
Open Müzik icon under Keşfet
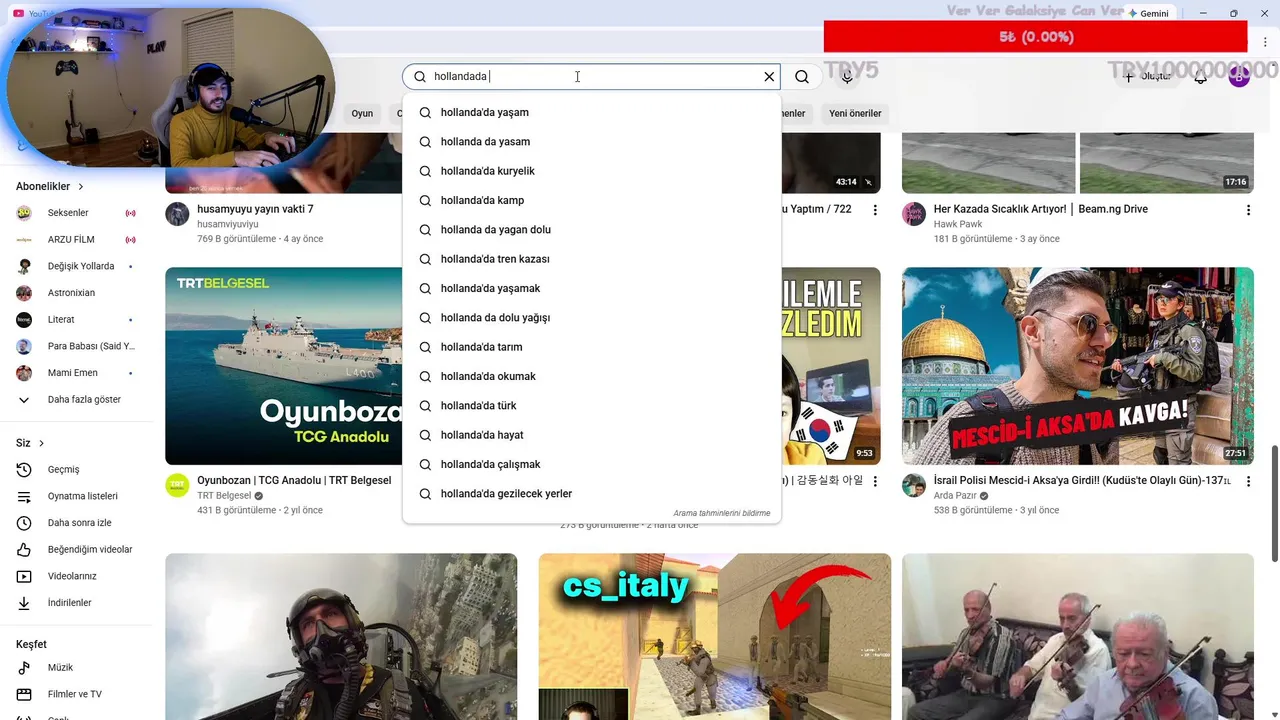[x=24, y=668]
